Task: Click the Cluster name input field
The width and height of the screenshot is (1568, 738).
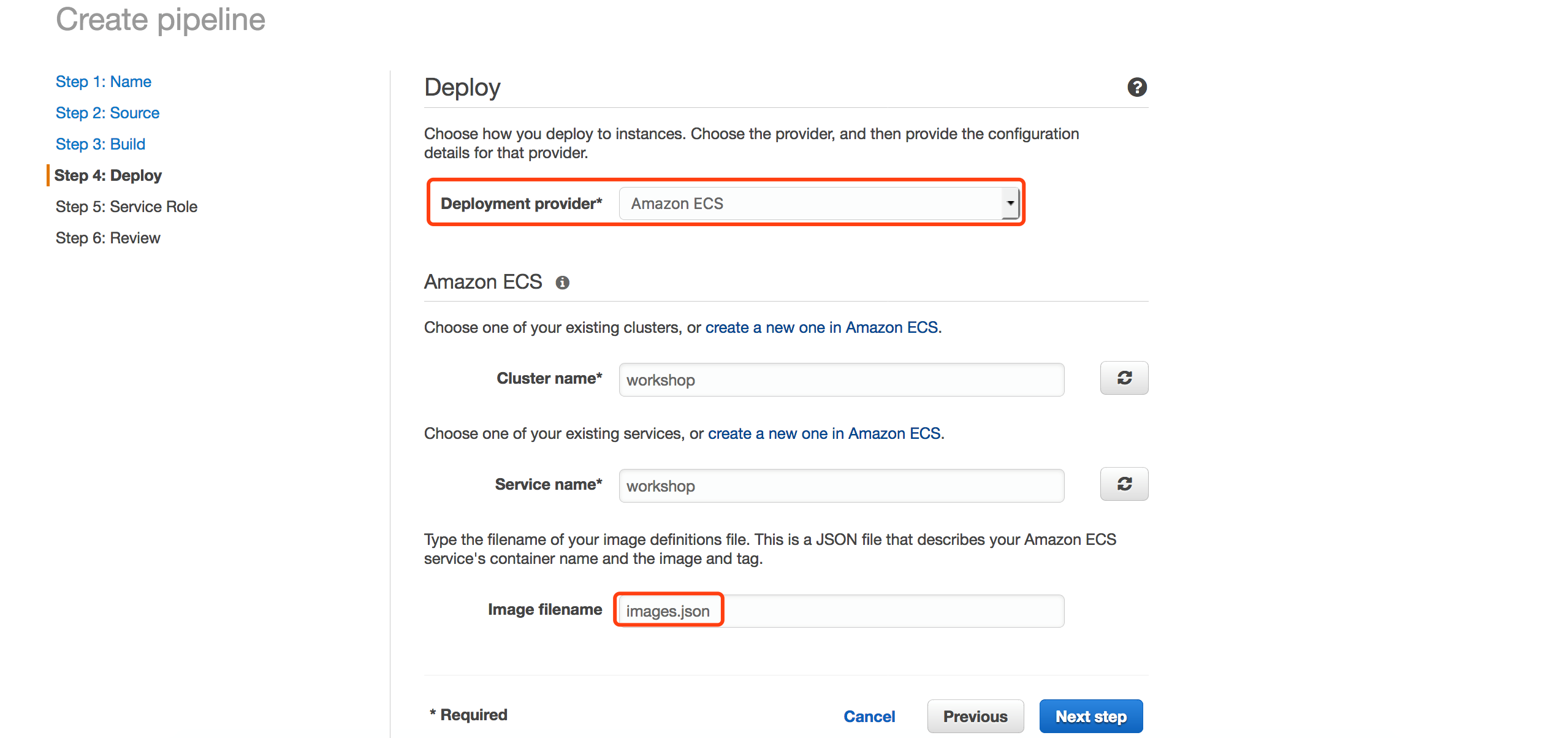Action: pos(841,380)
